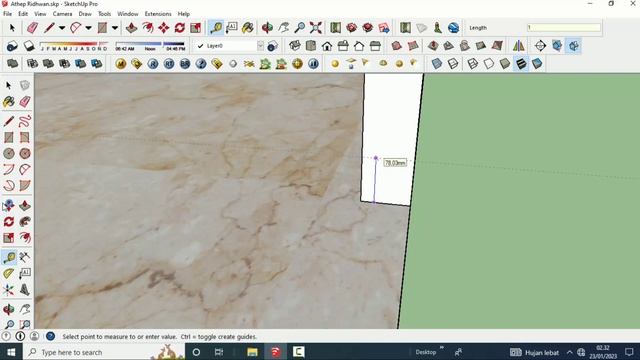Click the Instructor help icon in status bar
The height and width of the screenshot is (360, 640).
(x=51, y=336)
